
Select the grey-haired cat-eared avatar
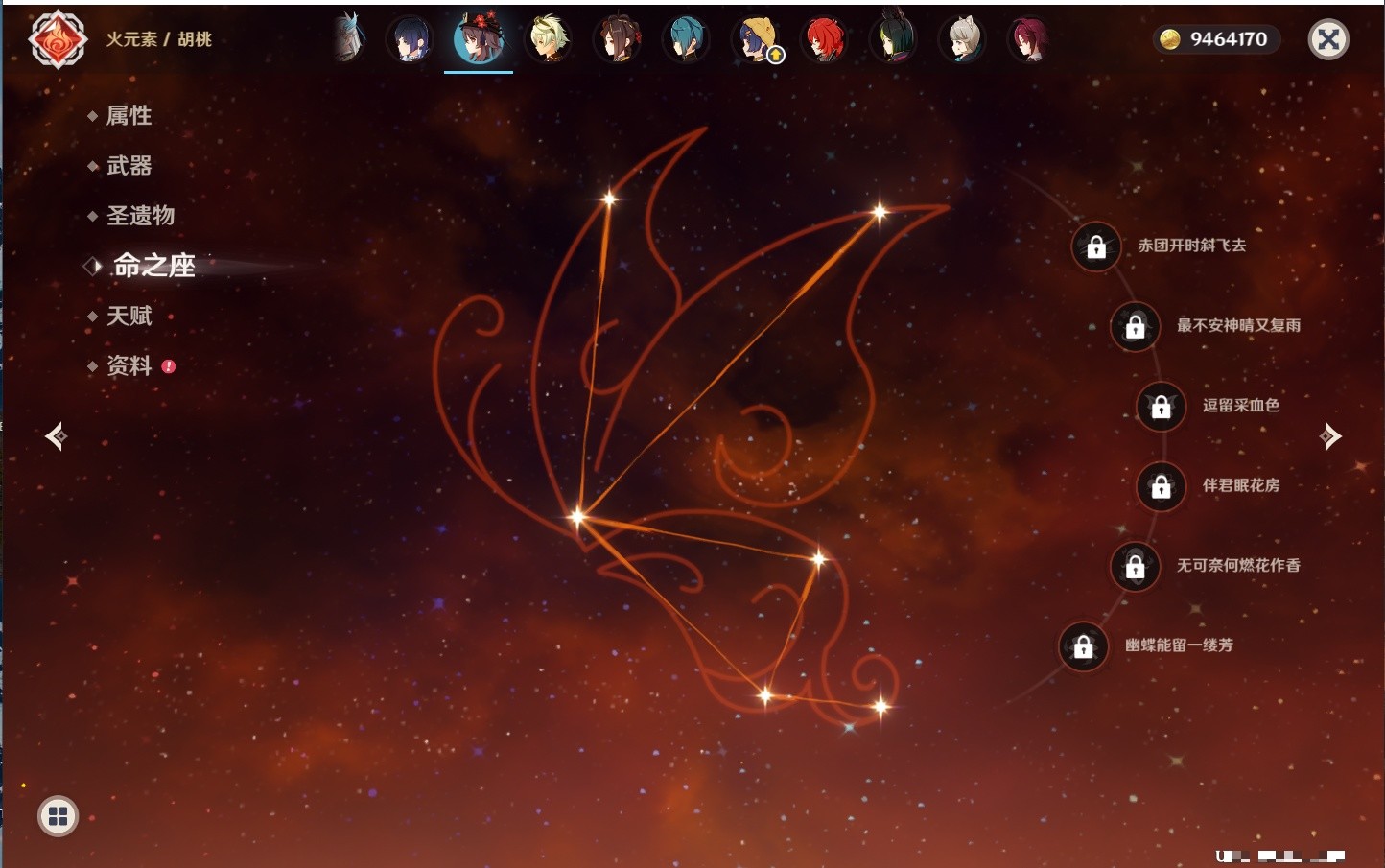[962, 39]
